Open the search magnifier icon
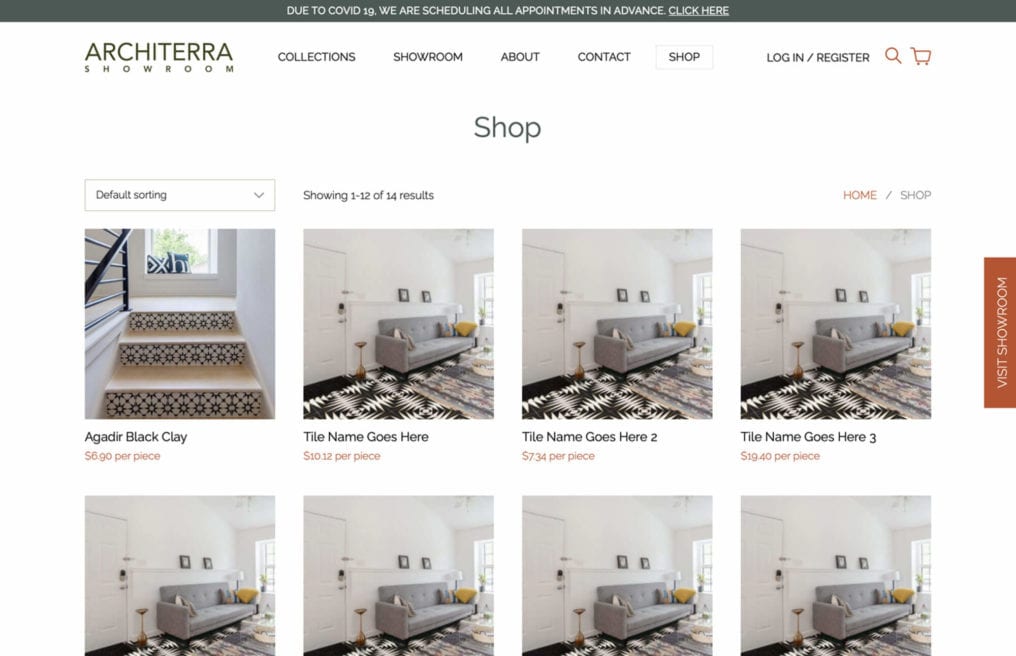The image size is (1016, 656). point(893,56)
